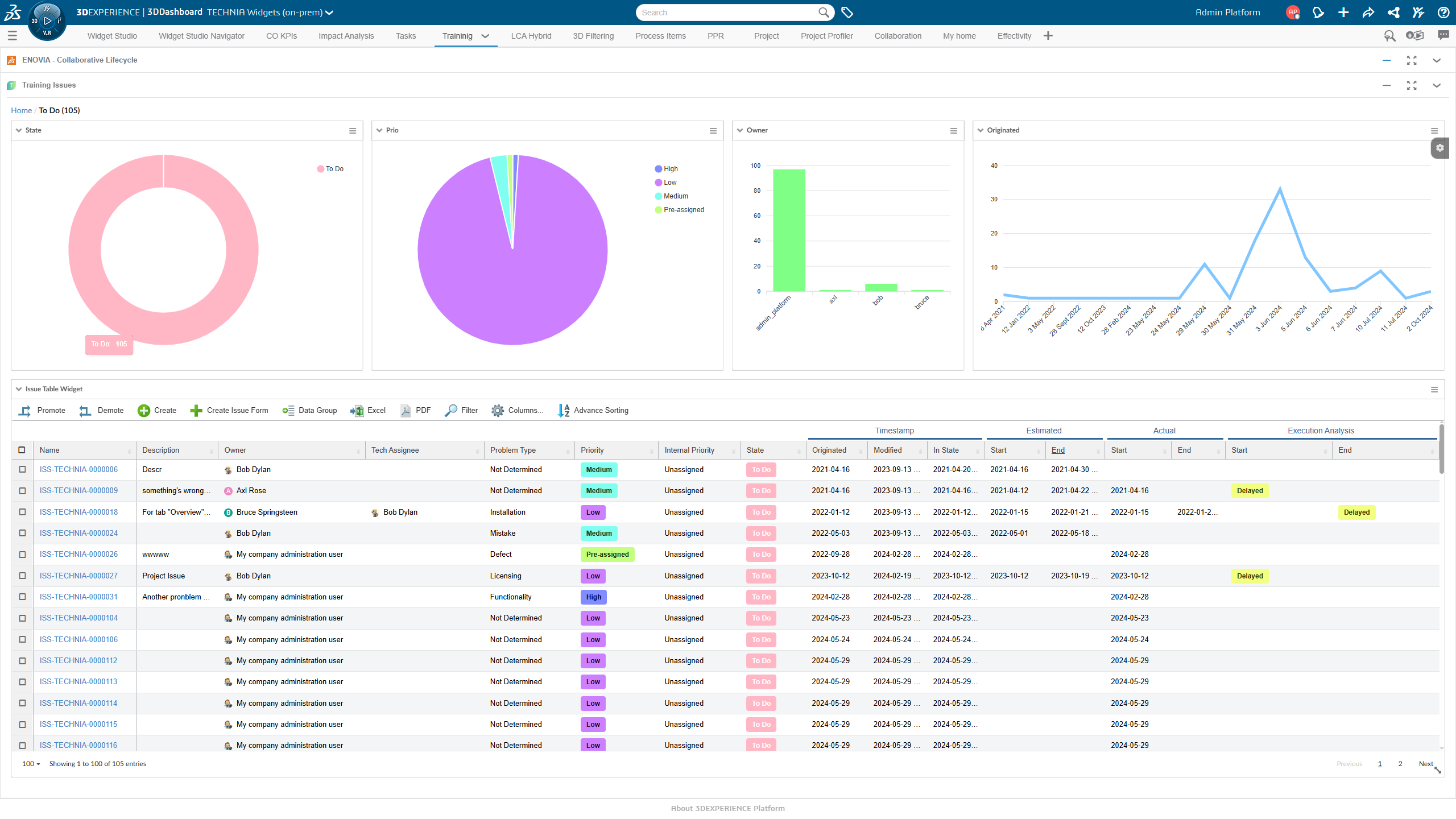
Task: Open the Home breadcrumb link
Action: [x=21, y=110]
